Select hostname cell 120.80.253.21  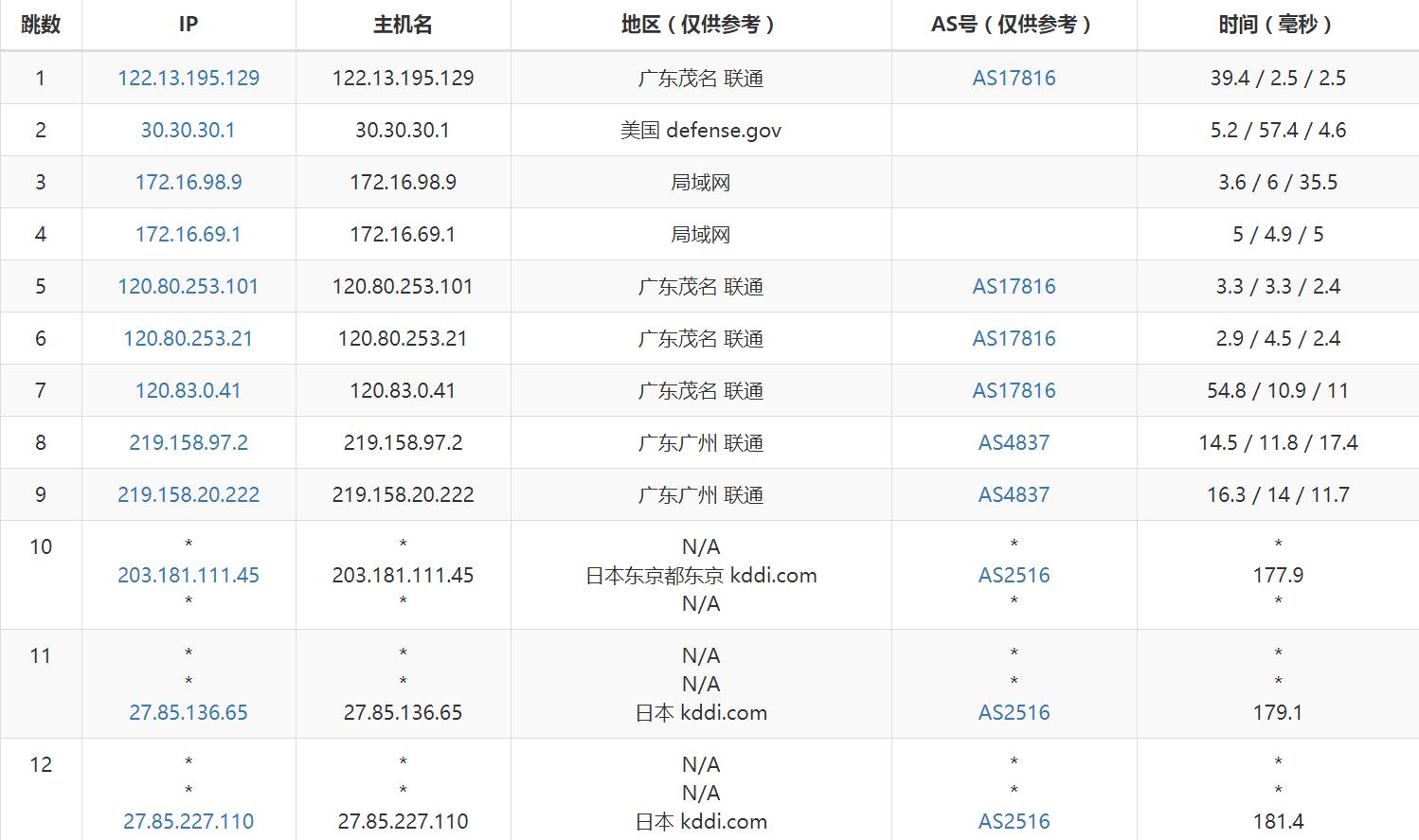point(403,338)
